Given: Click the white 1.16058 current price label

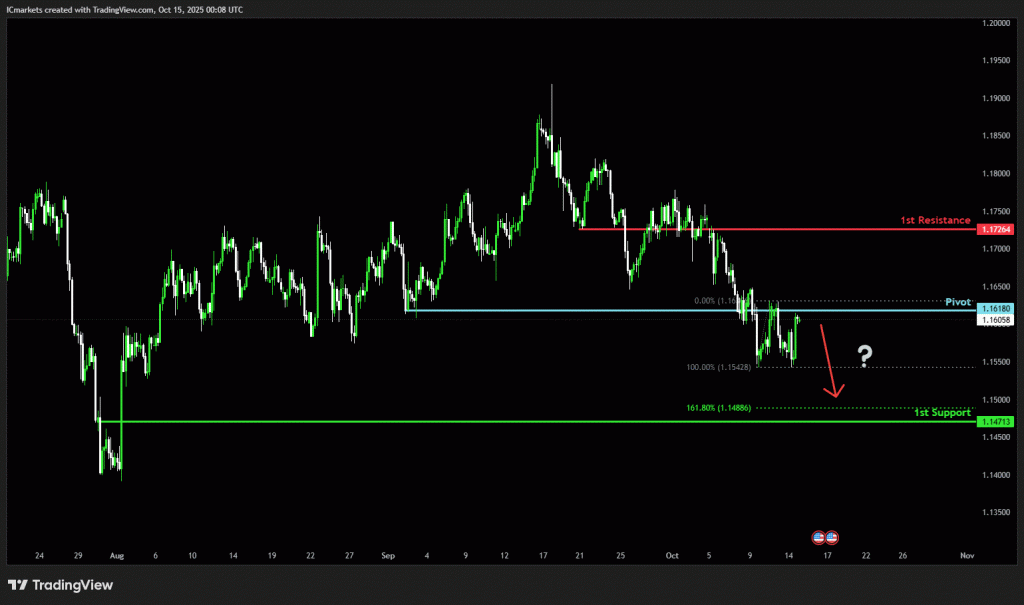Looking at the screenshot, I should pyautogui.click(x=996, y=320).
